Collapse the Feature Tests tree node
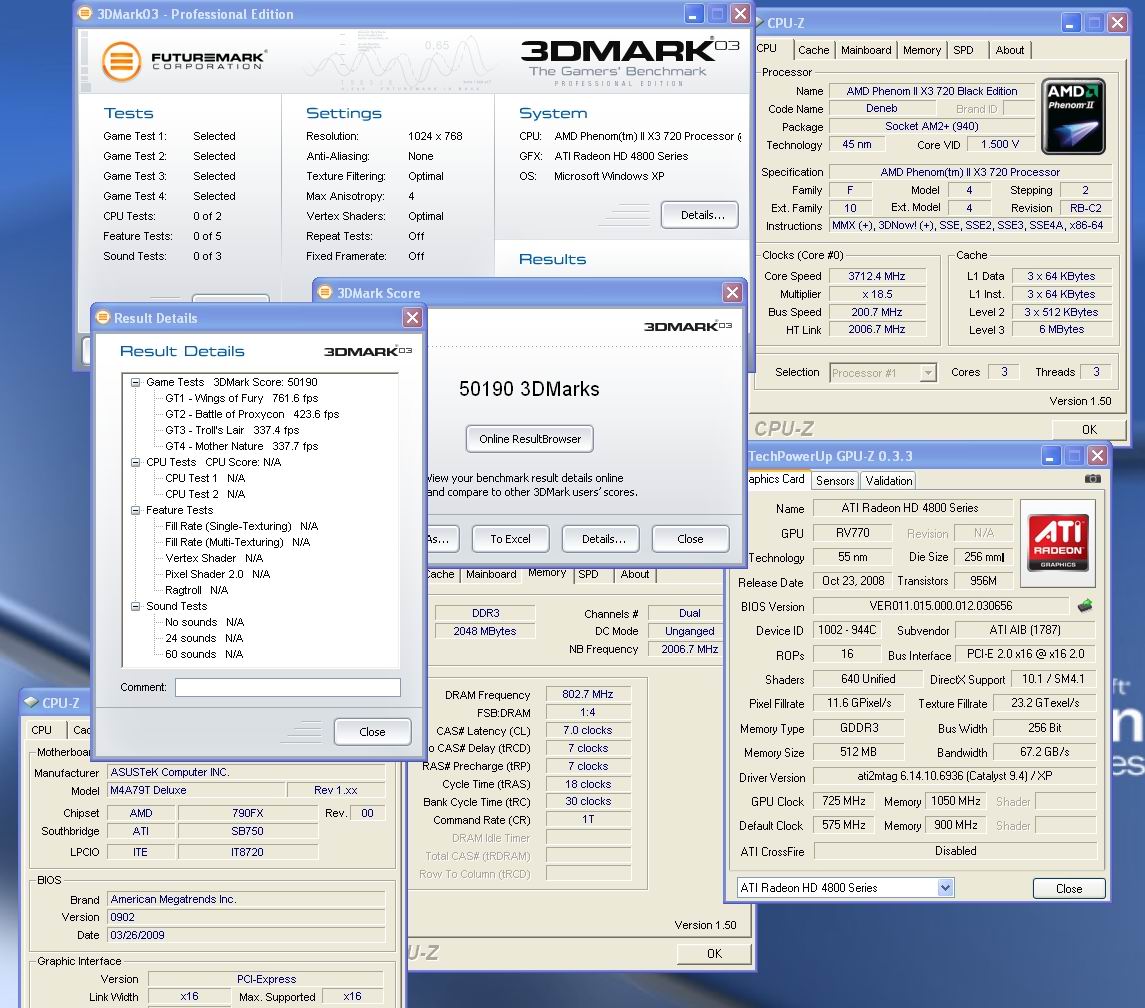Screen dimensions: 1145x1008 135,511
